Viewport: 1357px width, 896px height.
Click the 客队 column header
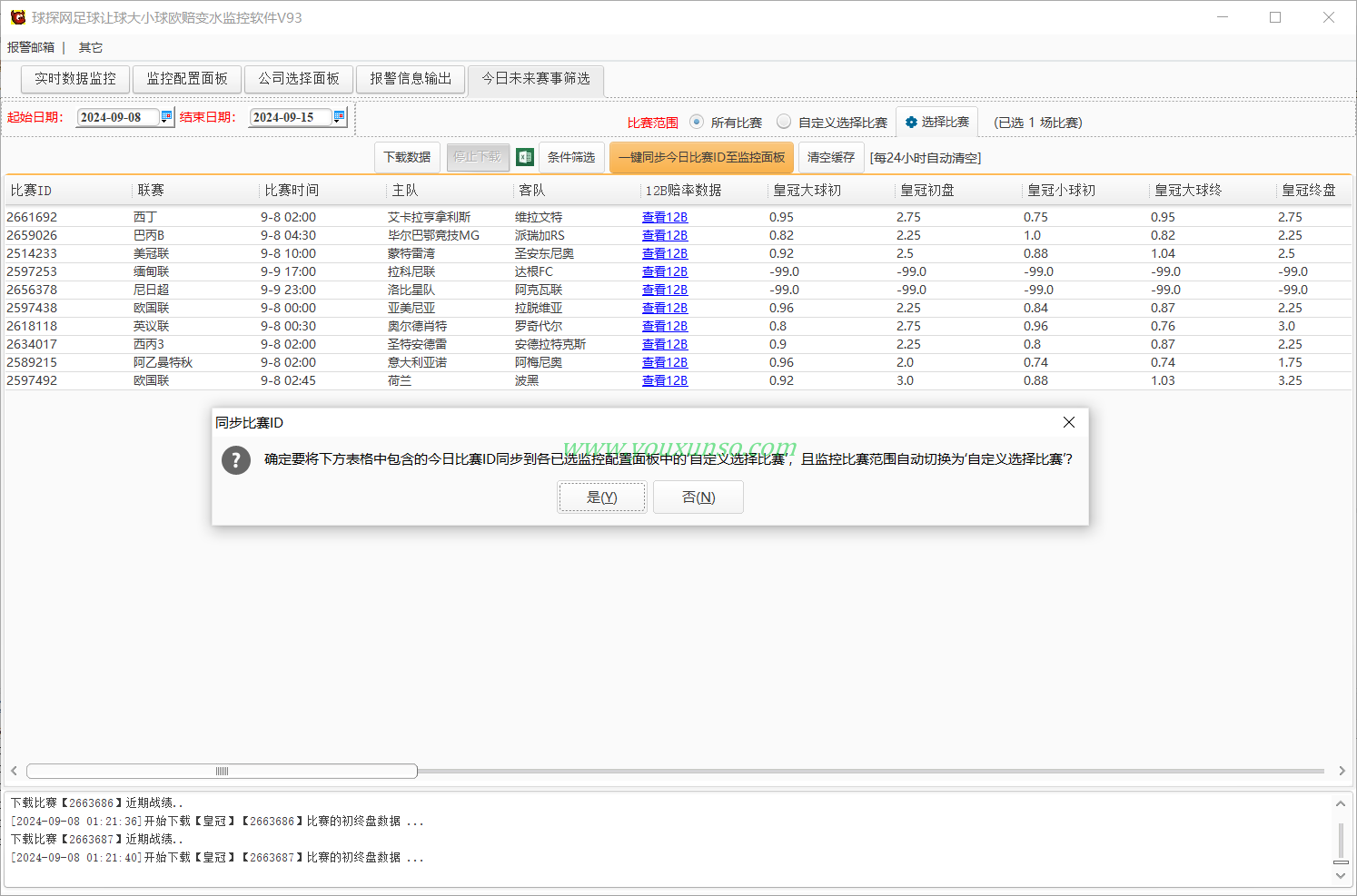coord(577,191)
